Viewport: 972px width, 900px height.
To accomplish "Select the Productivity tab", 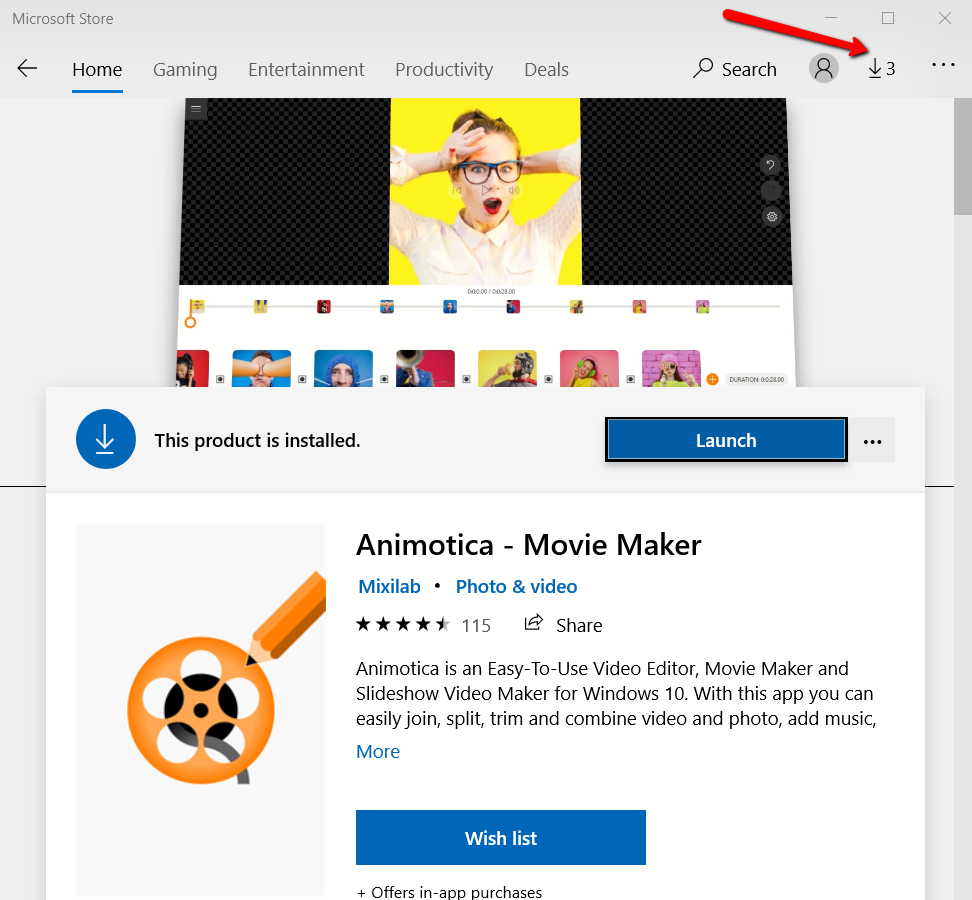I will pyautogui.click(x=444, y=69).
